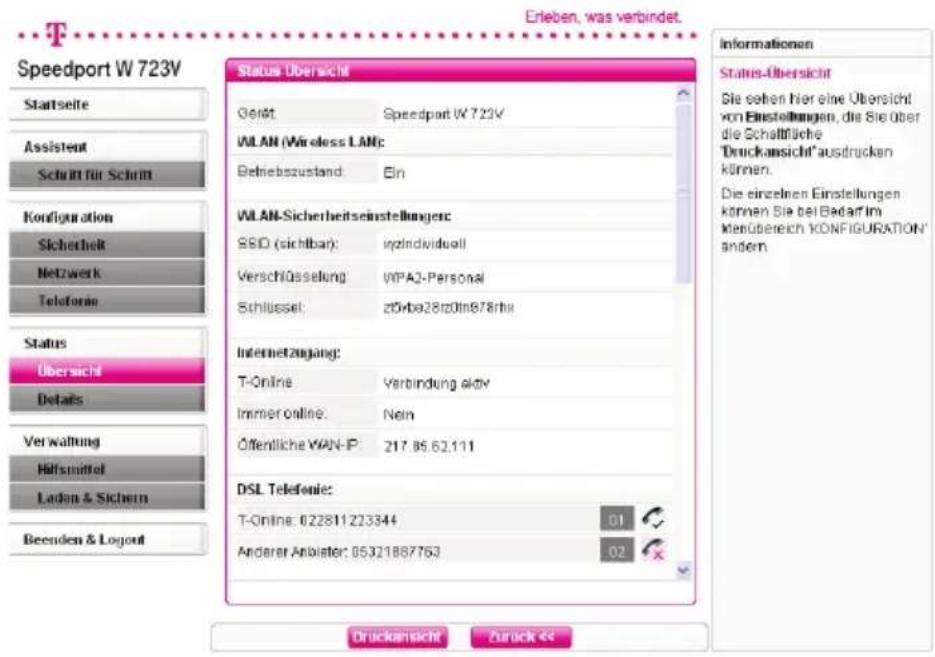Open the Konfiguration section
Image resolution: width=935 pixels, height=657 pixels.
point(108,217)
